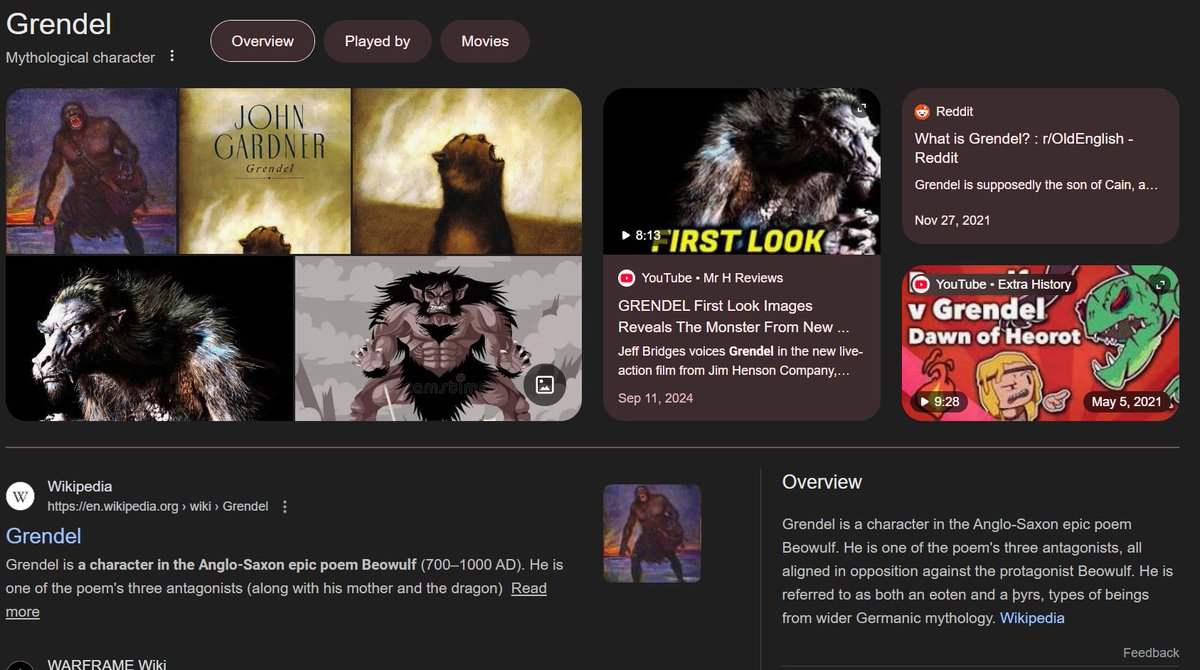Click the May 5, 2021 date badge

(1128, 402)
